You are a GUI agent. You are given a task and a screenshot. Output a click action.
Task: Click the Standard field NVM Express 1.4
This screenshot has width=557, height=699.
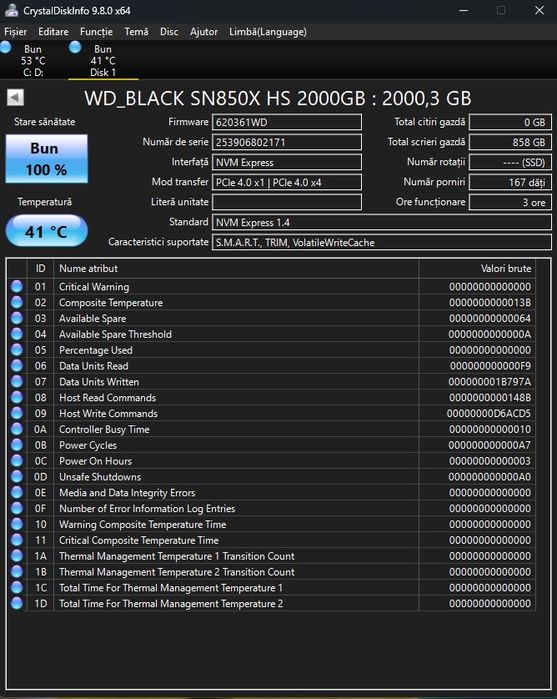[x=382, y=222]
